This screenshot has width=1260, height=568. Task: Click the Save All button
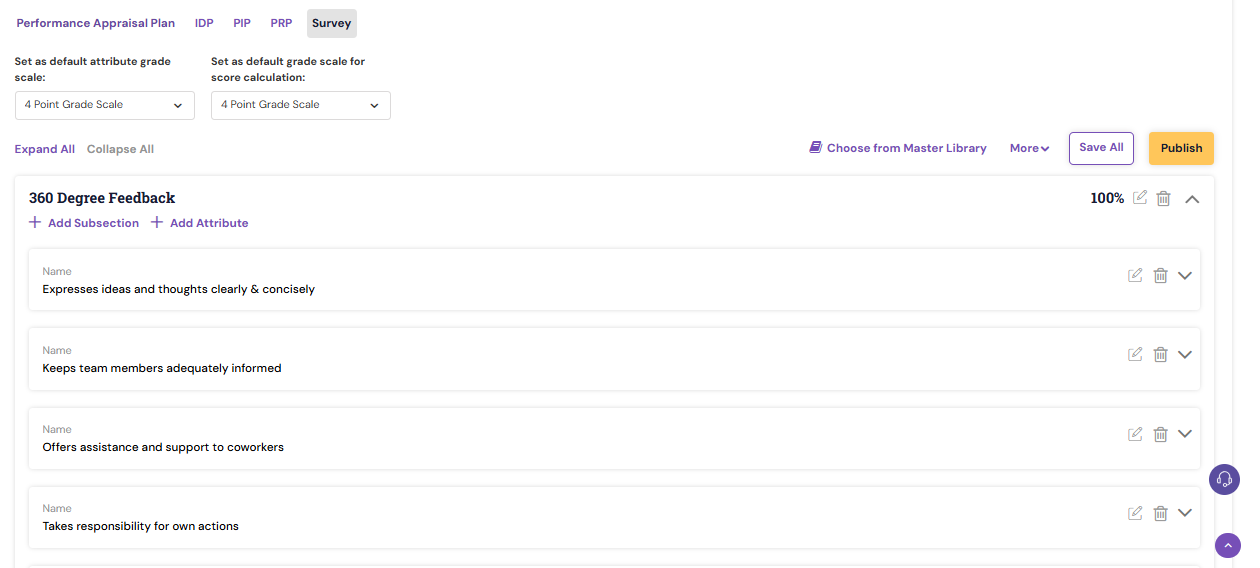point(1102,148)
